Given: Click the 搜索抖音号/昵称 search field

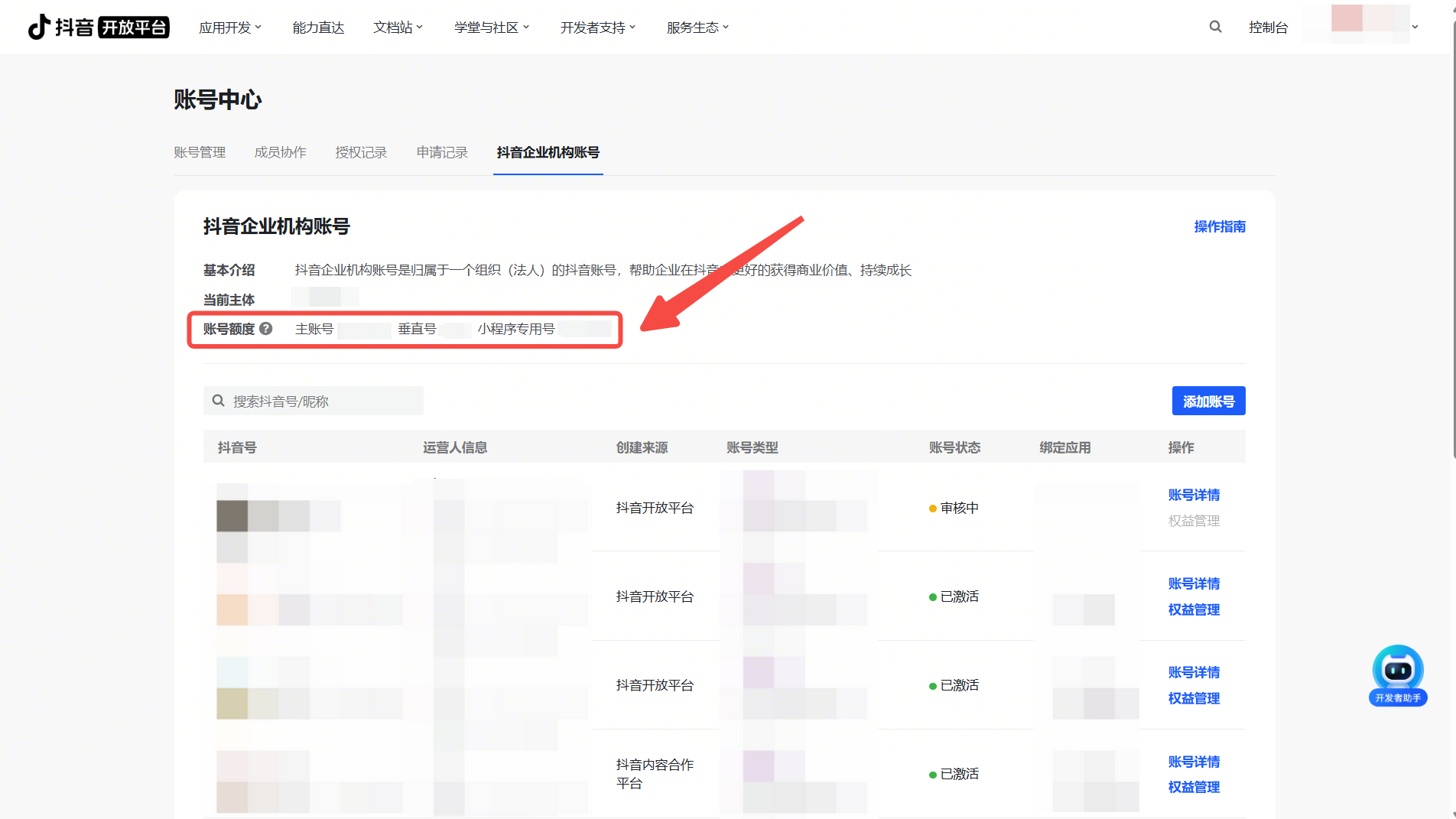Looking at the screenshot, I should [x=321, y=401].
